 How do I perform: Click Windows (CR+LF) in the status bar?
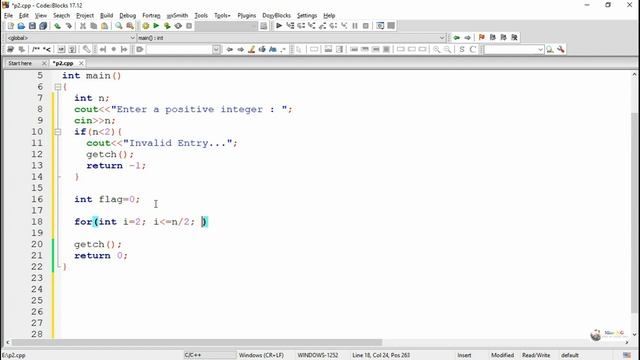coord(261,355)
